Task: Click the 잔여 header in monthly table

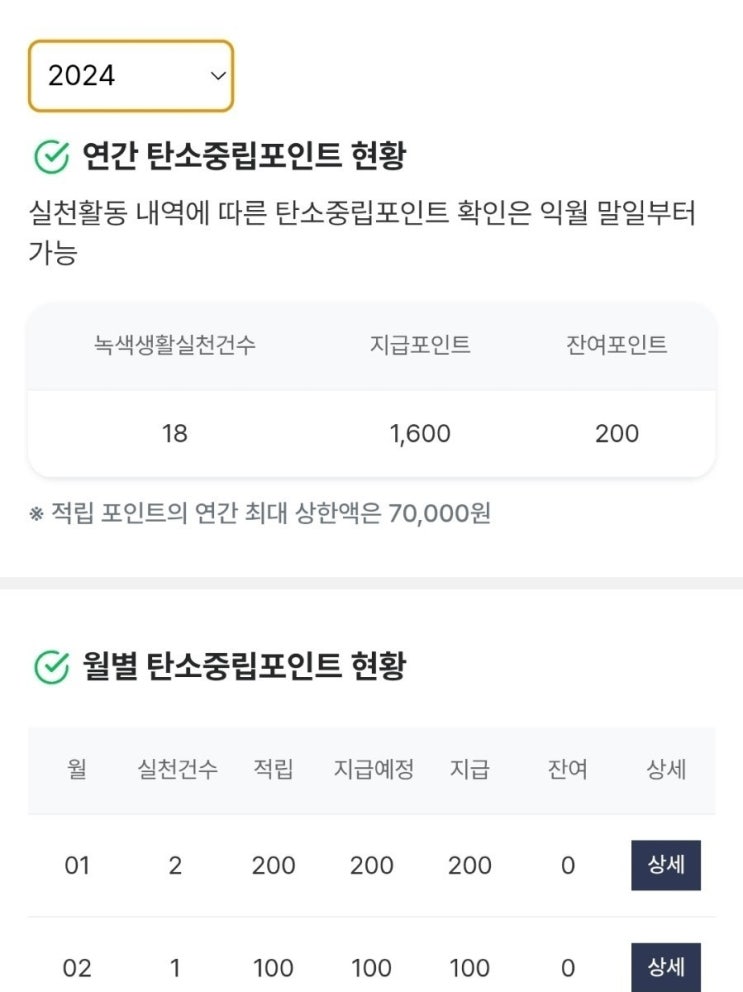Action: coord(567,770)
